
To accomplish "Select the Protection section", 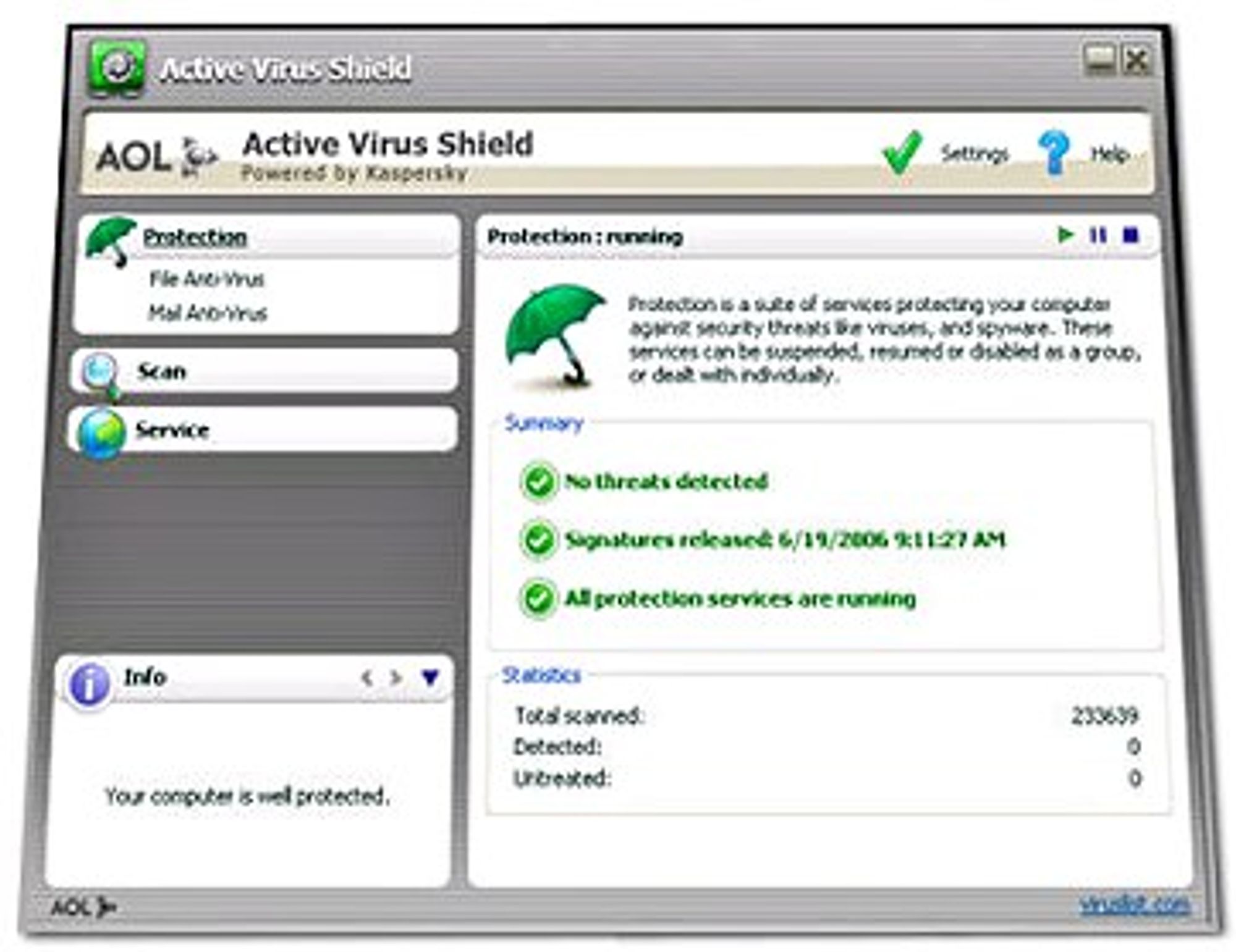I will 195,237.
